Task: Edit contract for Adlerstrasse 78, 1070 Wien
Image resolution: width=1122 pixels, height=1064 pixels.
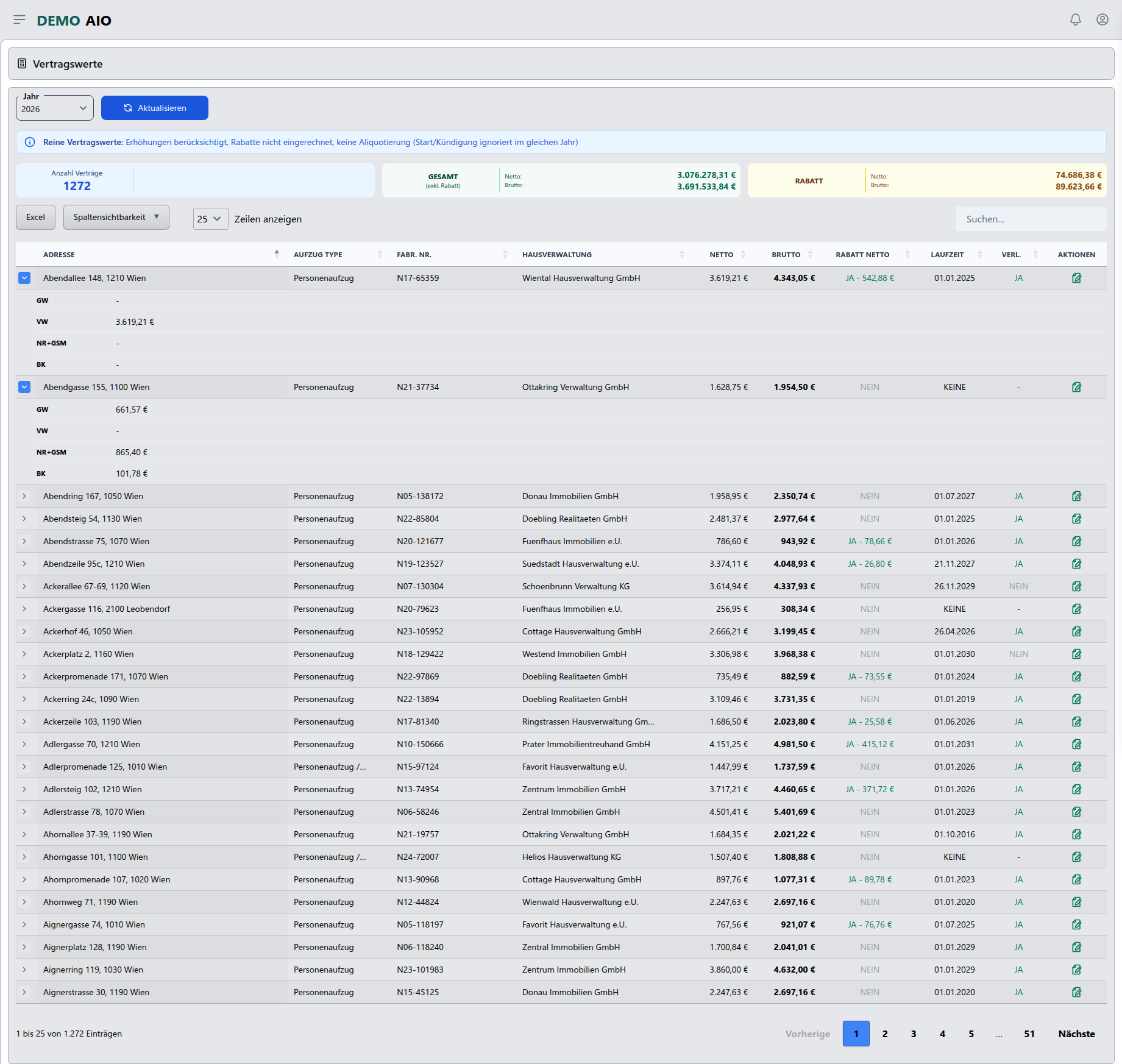Action: click(1077, 812)
